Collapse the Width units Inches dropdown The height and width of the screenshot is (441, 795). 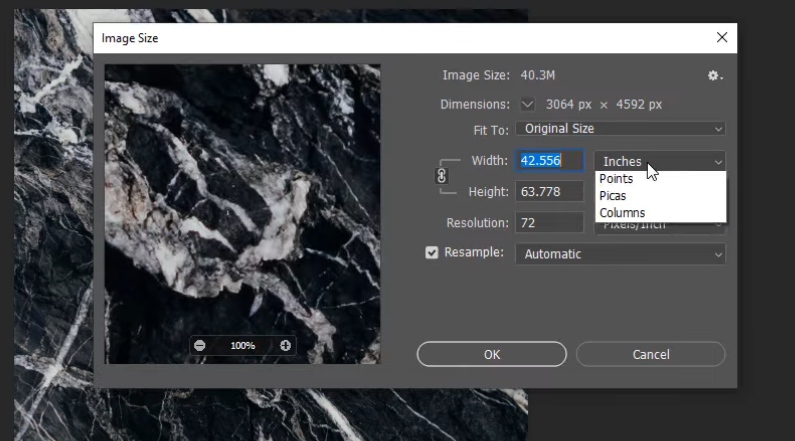click(x=660, y=161)
